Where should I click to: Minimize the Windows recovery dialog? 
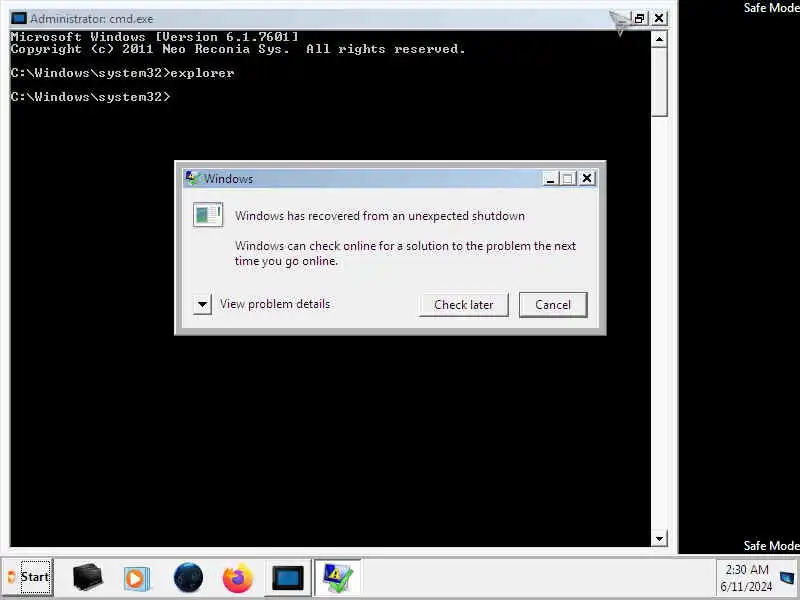click(x=550, y=179)
